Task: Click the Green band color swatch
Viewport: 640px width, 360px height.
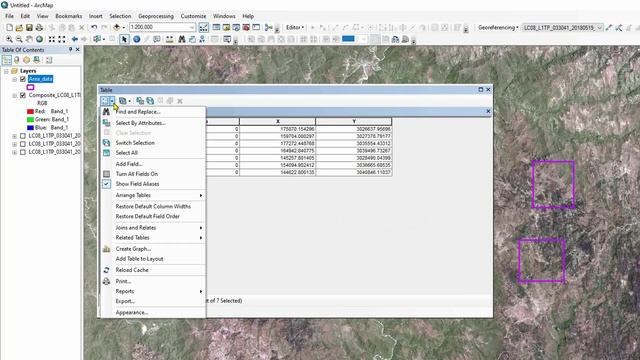Action: point(30,120)
